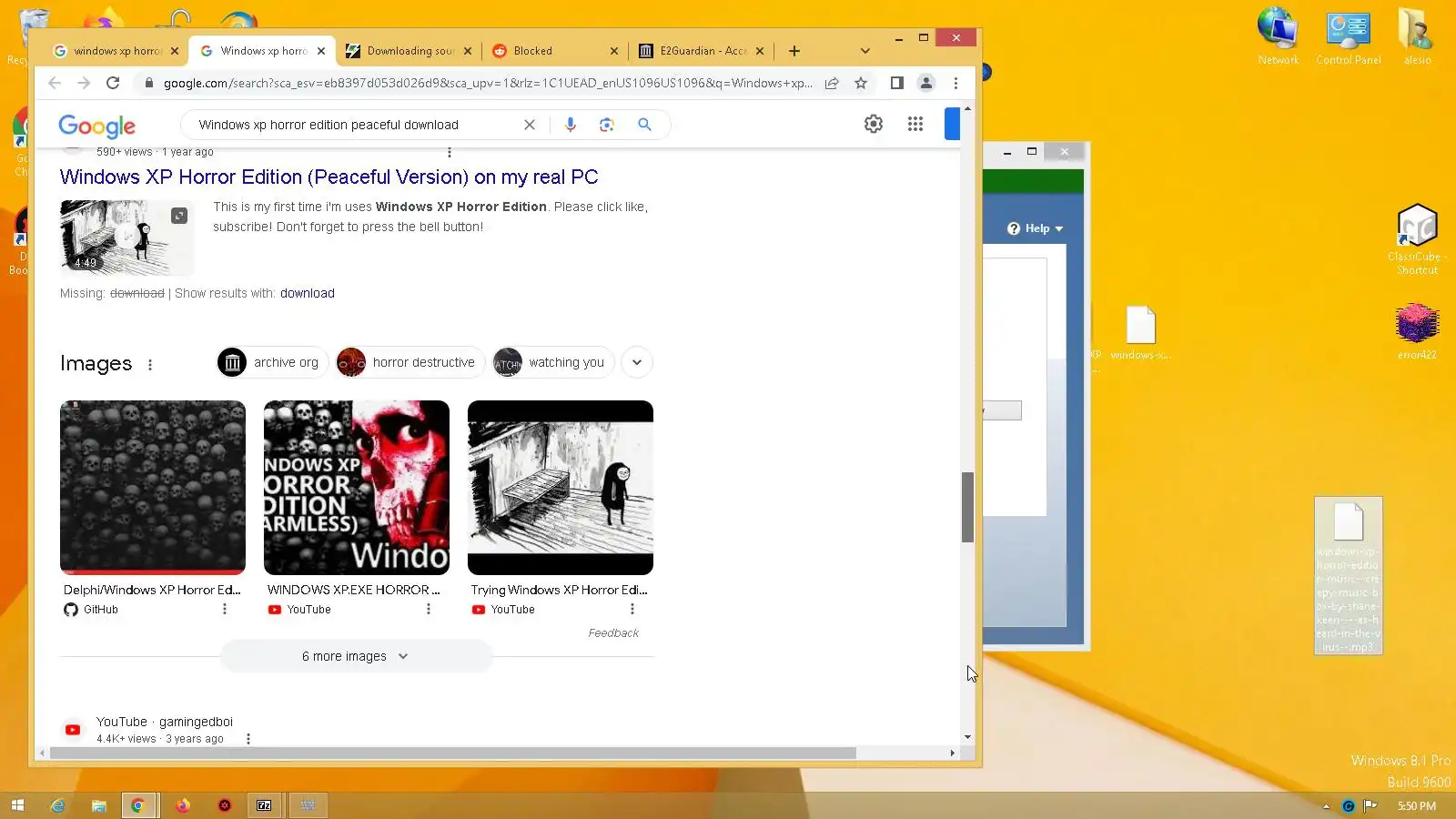
Task: Open the tab search dropdown arrow
Action: coord(865,51)
